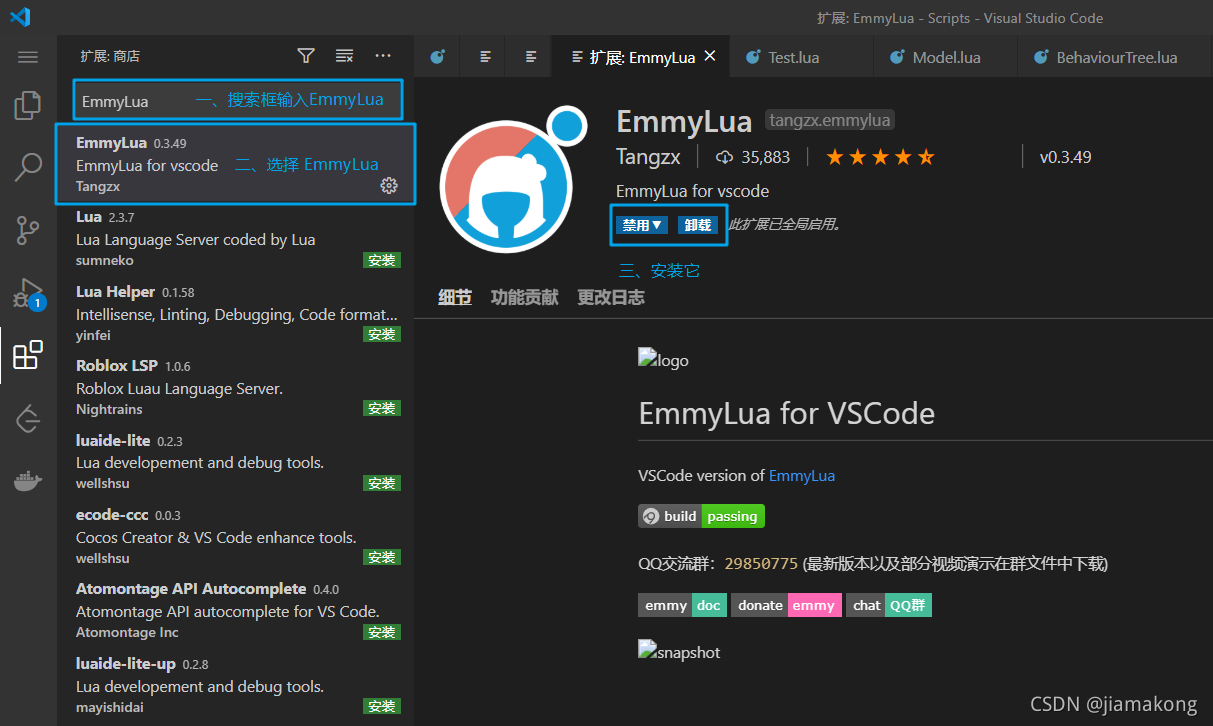Click the VS Code logo in title bar

[20, 17]
